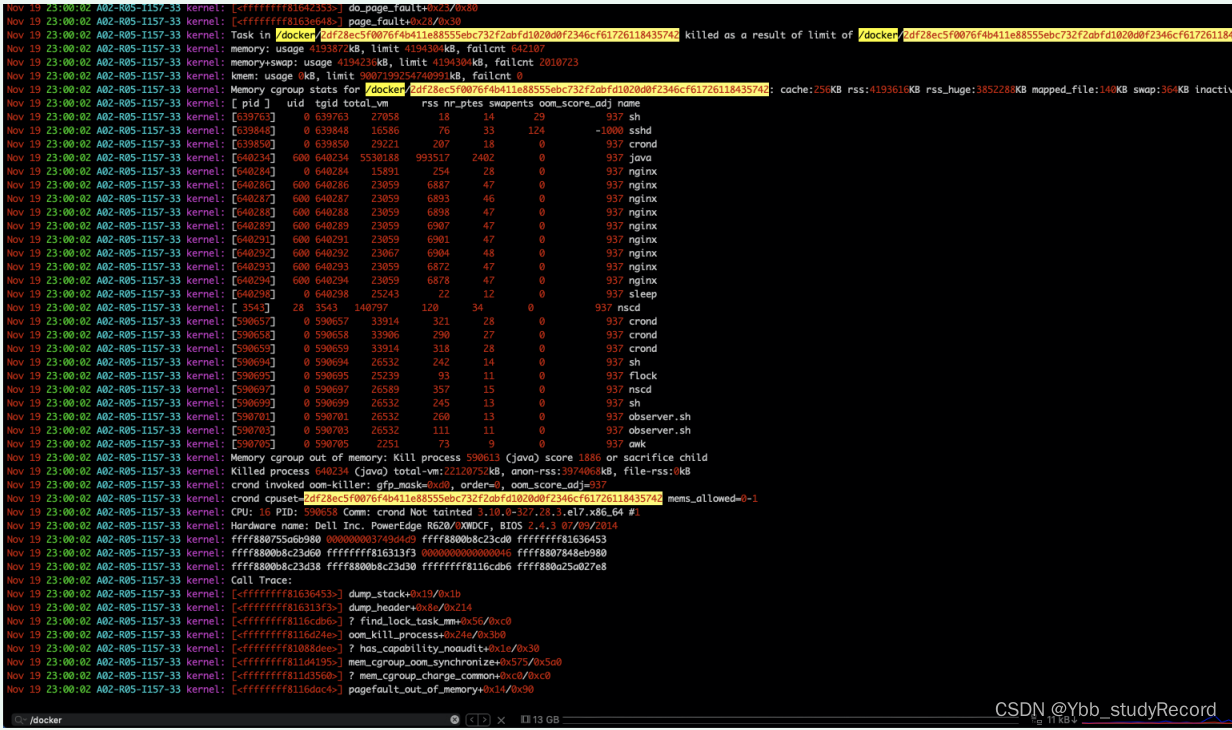The width and height of the screenshot is (1232, 730).
Task: Click pid [640284] nginx row
Action: tap(253, 171)
